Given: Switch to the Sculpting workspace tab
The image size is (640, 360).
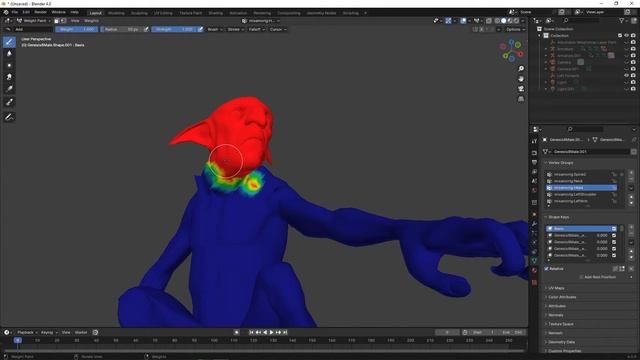Looking at the screenshot, I should (x=139, y=13).
